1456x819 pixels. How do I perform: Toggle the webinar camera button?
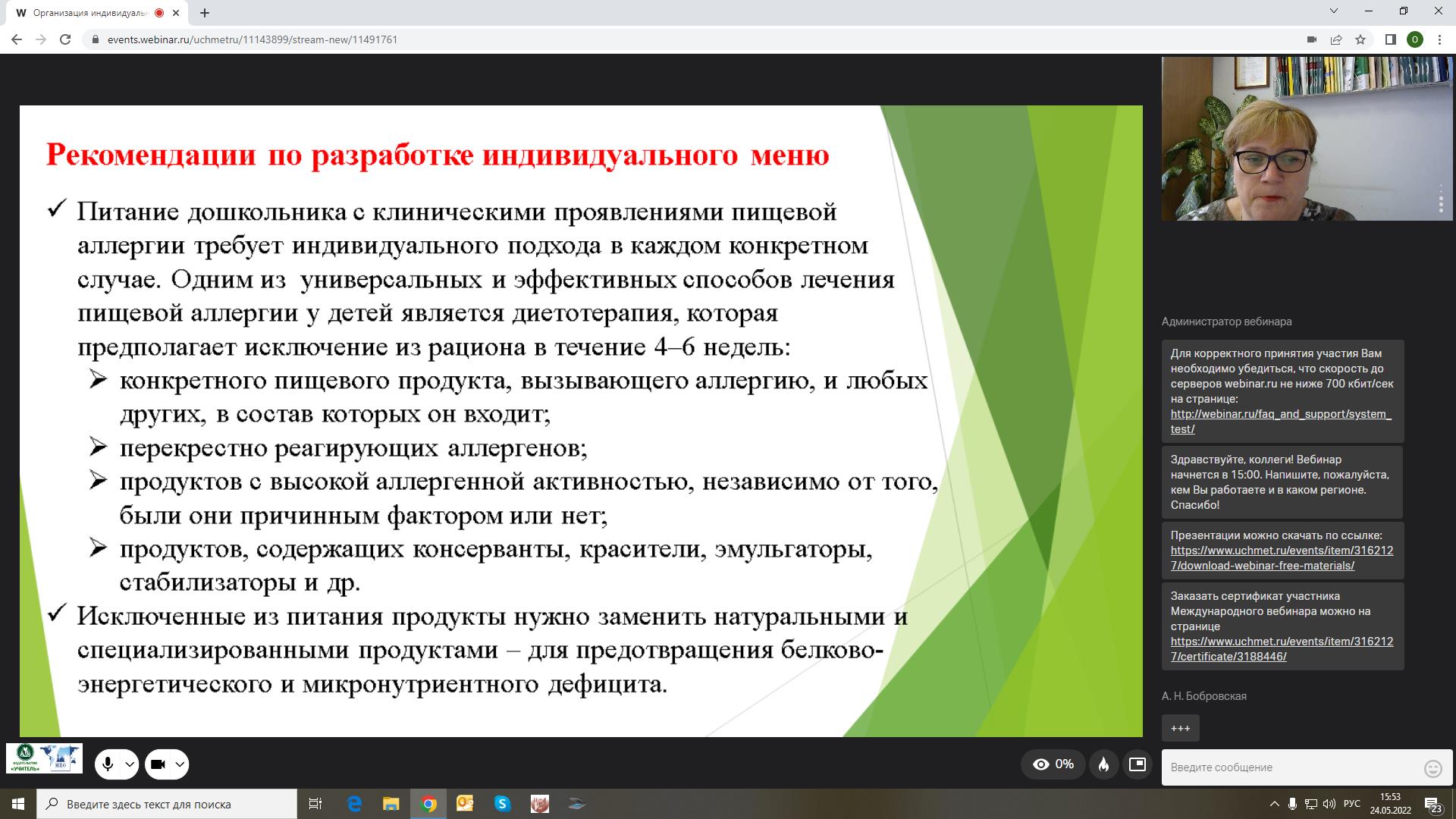[x=158, y=764]
